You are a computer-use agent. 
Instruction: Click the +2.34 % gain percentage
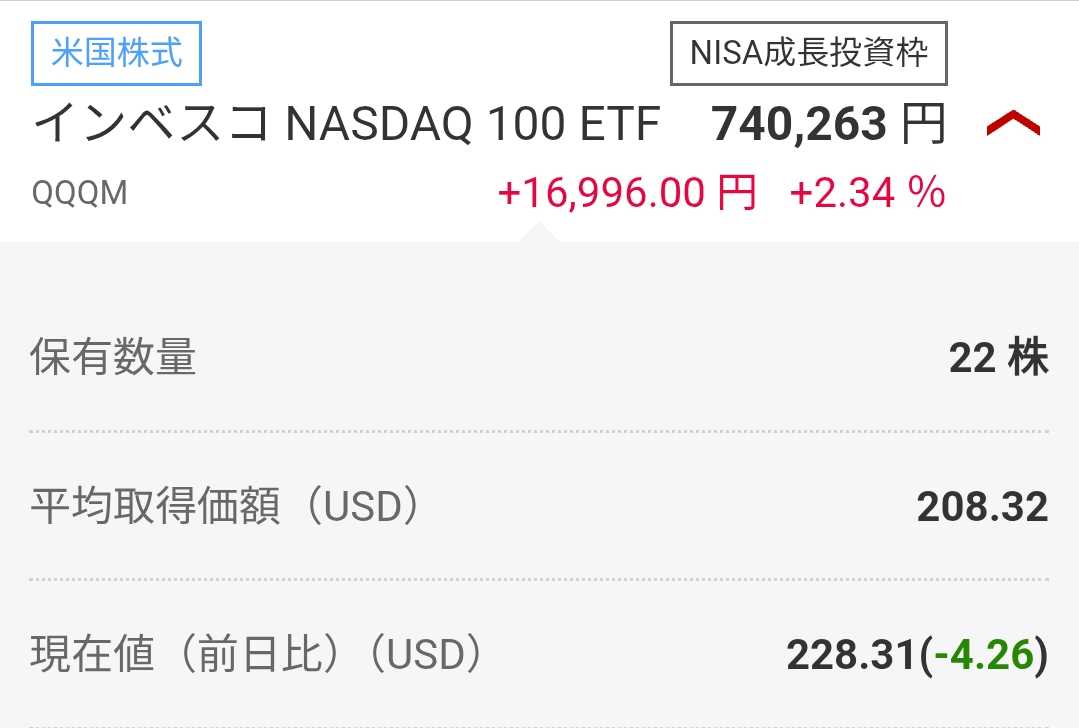867,192
